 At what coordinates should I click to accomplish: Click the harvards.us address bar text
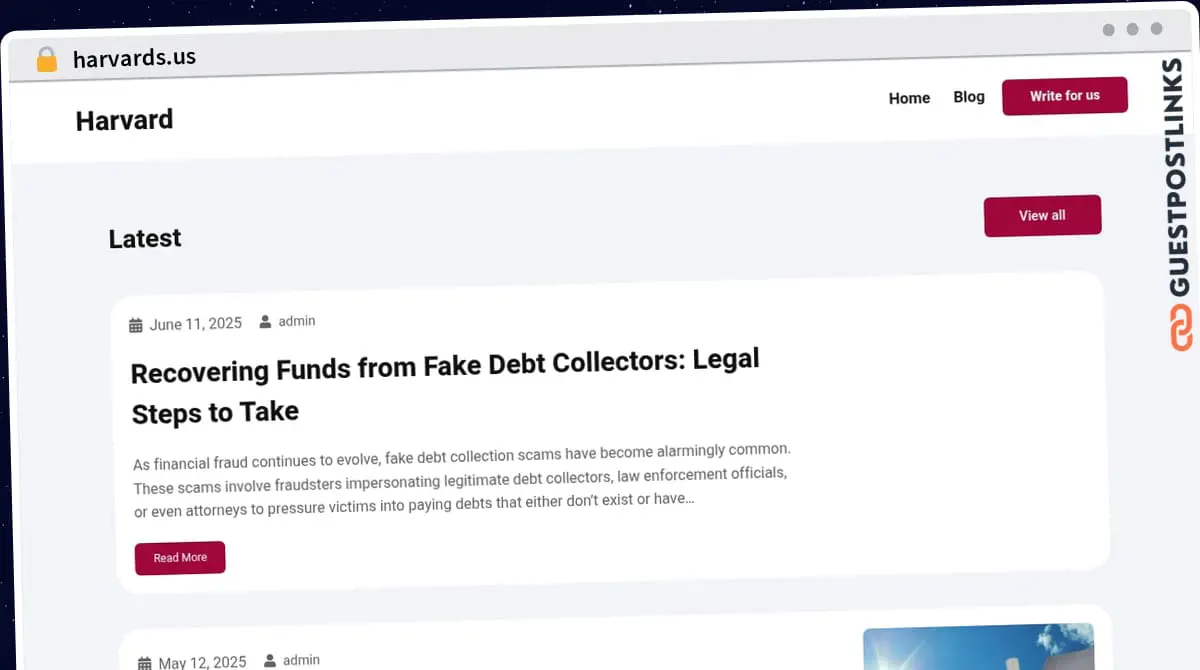(134, 57)
